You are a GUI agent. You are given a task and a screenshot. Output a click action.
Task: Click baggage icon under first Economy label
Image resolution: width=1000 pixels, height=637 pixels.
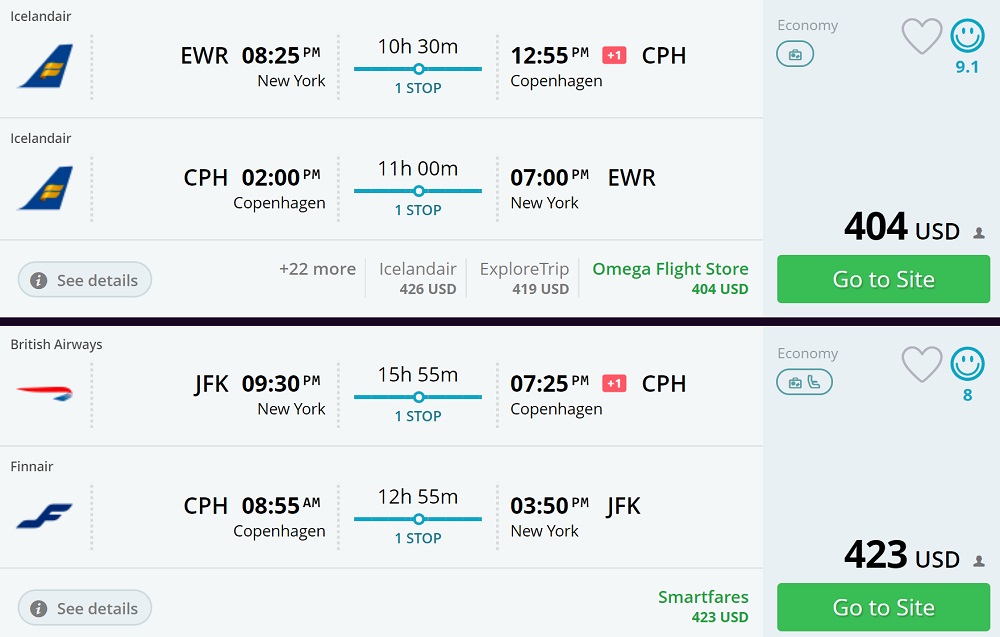point(795,55)
